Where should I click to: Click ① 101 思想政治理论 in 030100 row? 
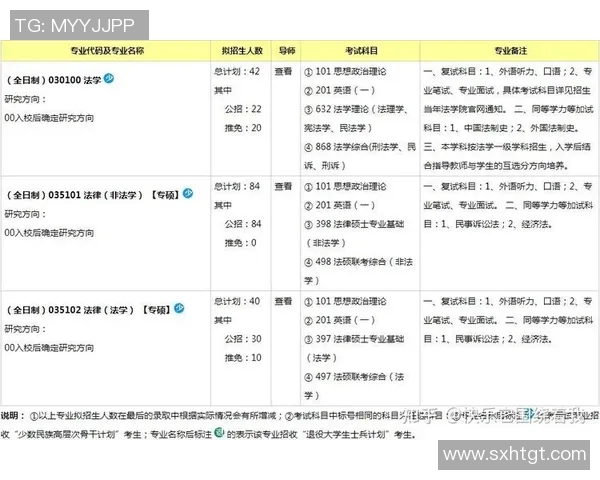[345, 72]
